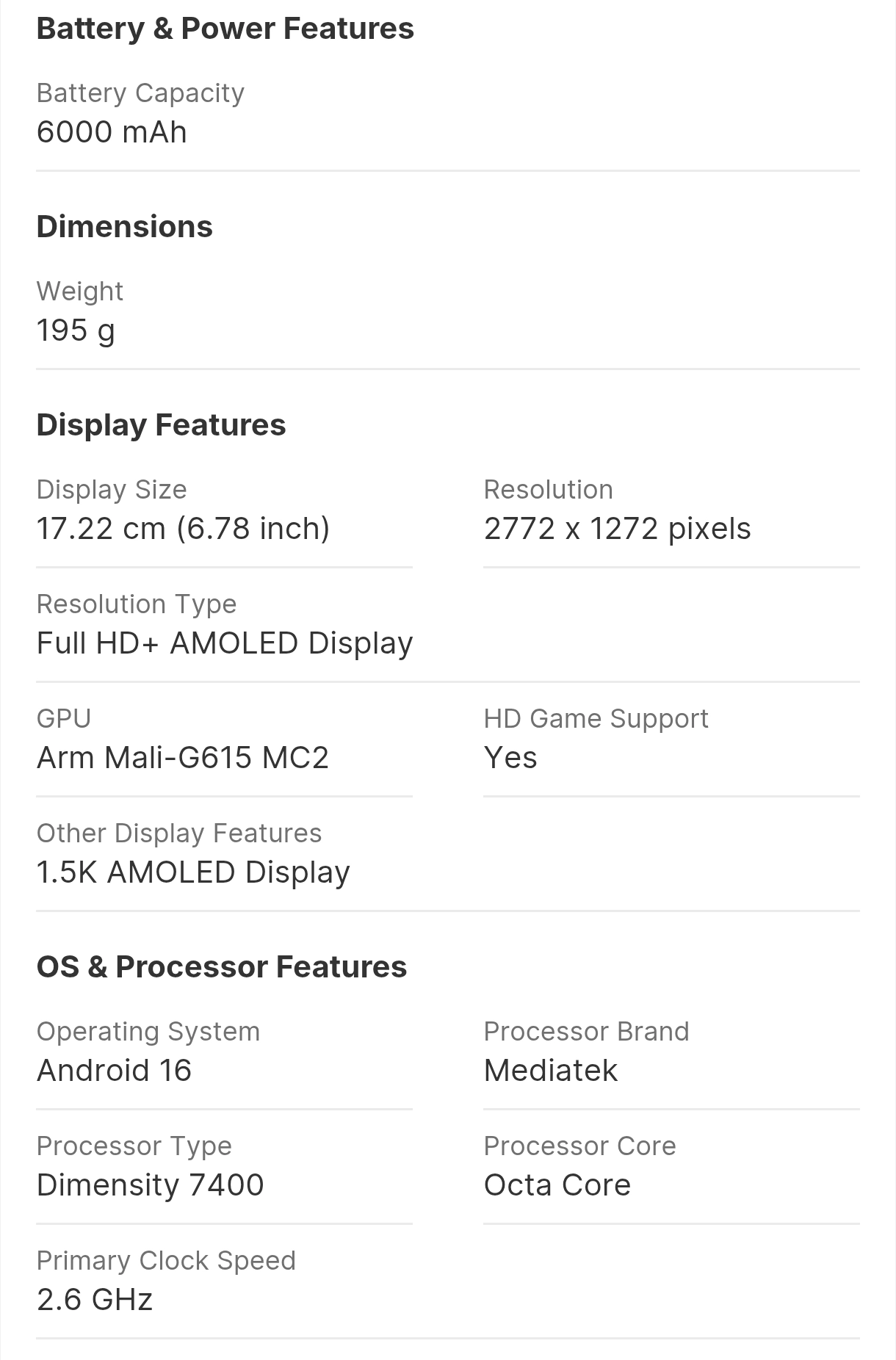Screen dimensions: 896x1360
Task: Tap the Arm Mali-G615 MC2 GPU value
Action: (183, 758)
